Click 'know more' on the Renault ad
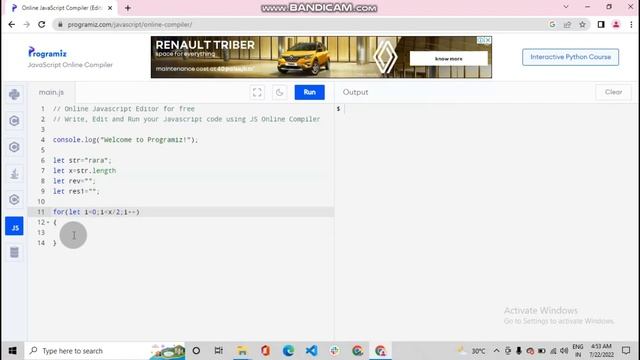Viewport: 640px width, 360px height. click(x=449, y=58)
